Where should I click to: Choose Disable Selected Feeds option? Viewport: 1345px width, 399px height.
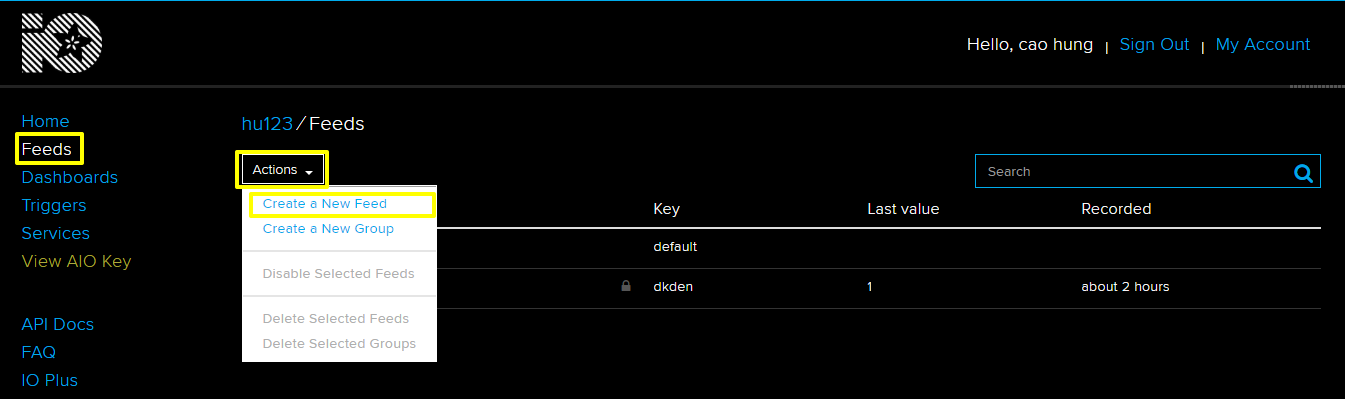click(x=338, y=273)
